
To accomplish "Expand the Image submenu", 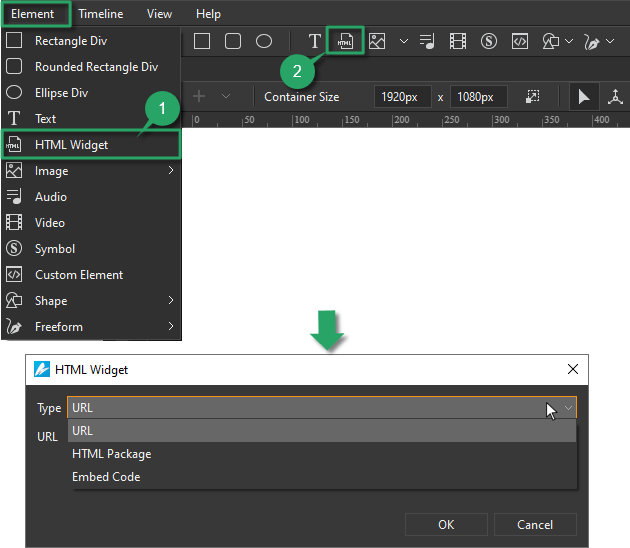I will click(92, 171).
